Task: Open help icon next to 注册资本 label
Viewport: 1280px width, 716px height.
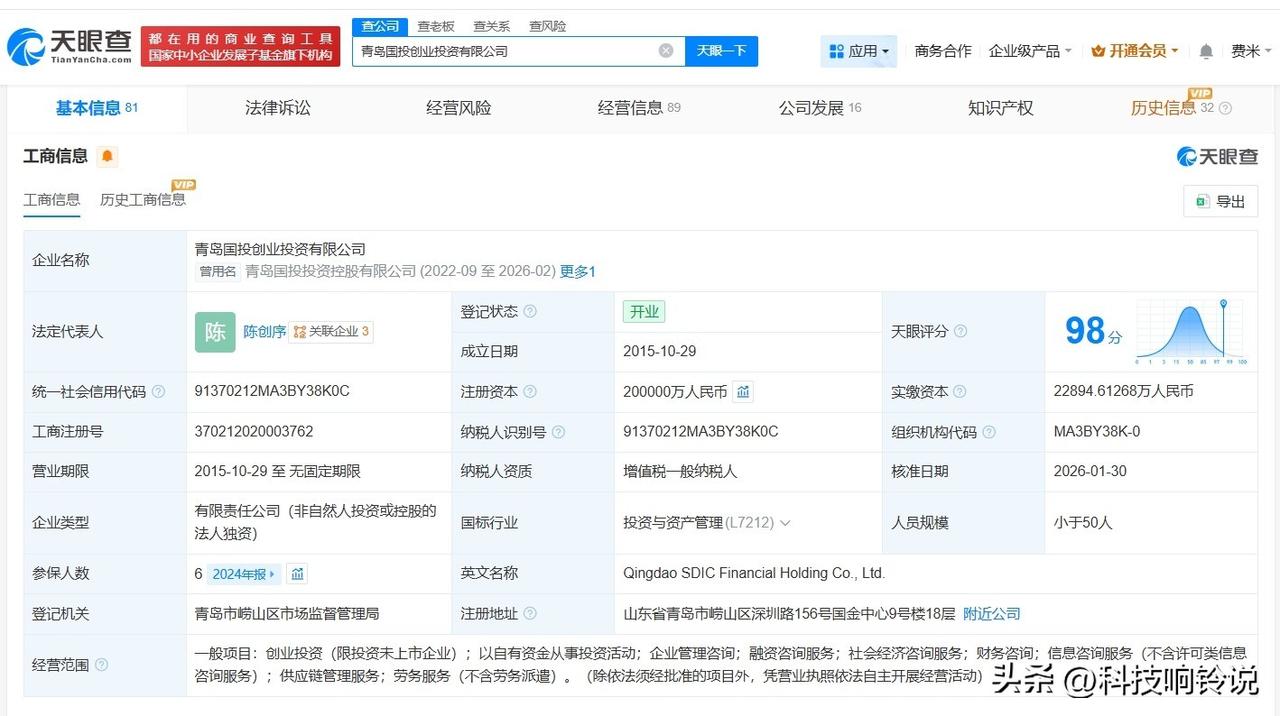Action: tap(530, 392)
